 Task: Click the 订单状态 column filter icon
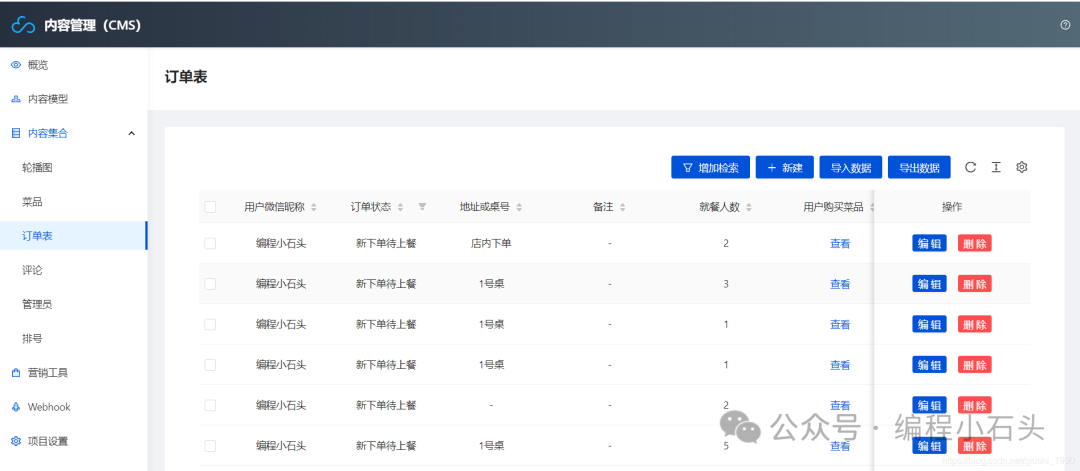[422, 207]
